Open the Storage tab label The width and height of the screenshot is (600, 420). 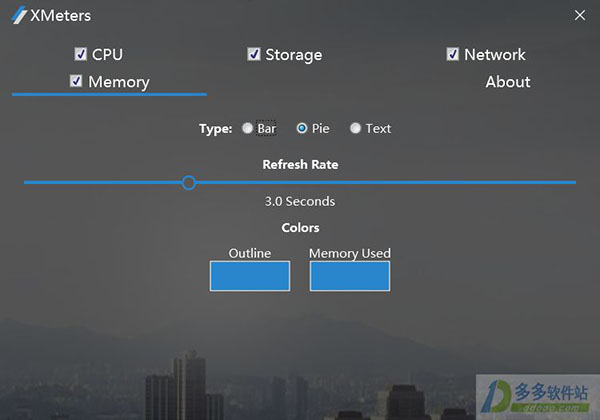[x=294, y=55]
